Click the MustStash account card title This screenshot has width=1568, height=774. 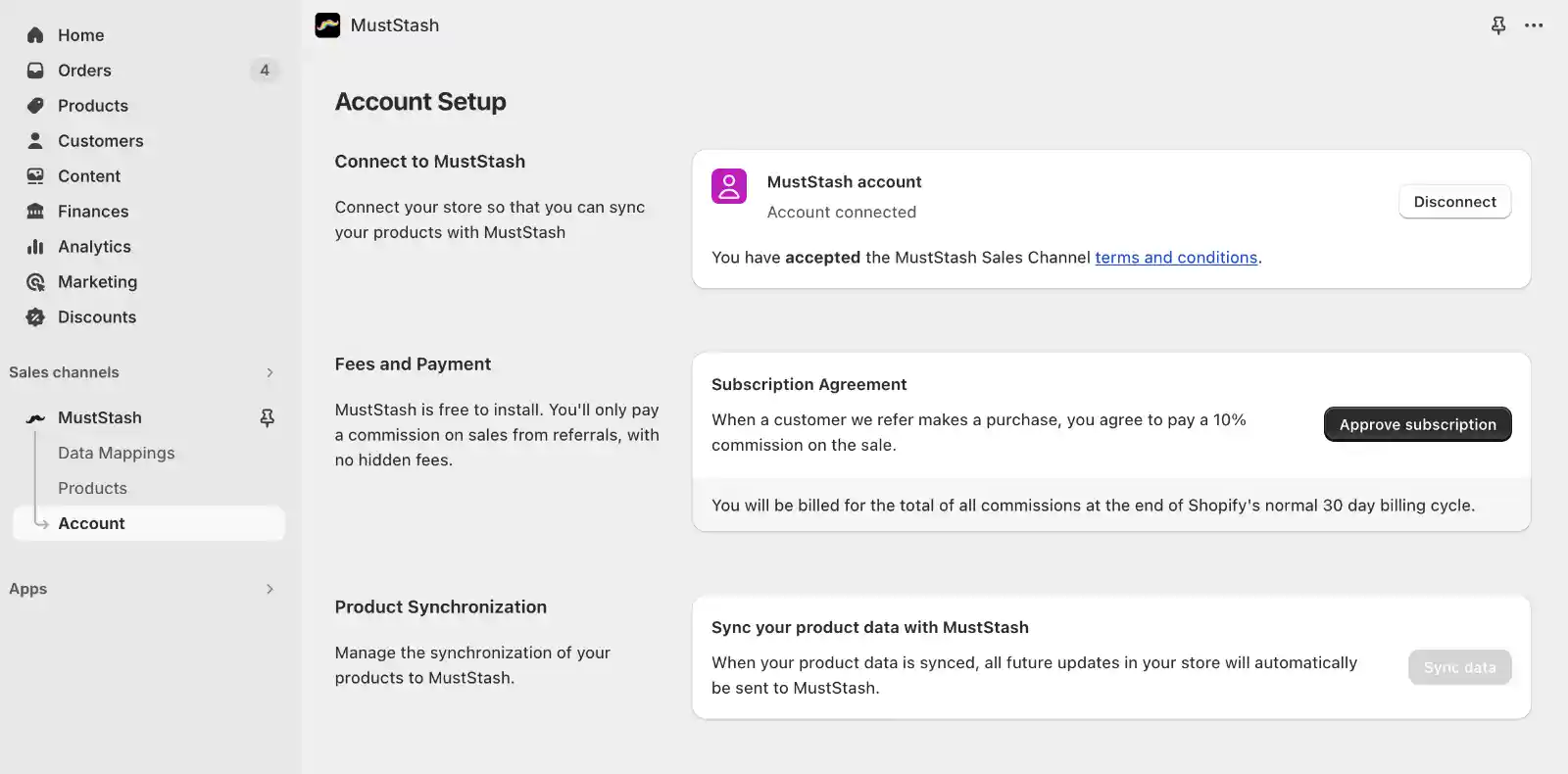844,182
